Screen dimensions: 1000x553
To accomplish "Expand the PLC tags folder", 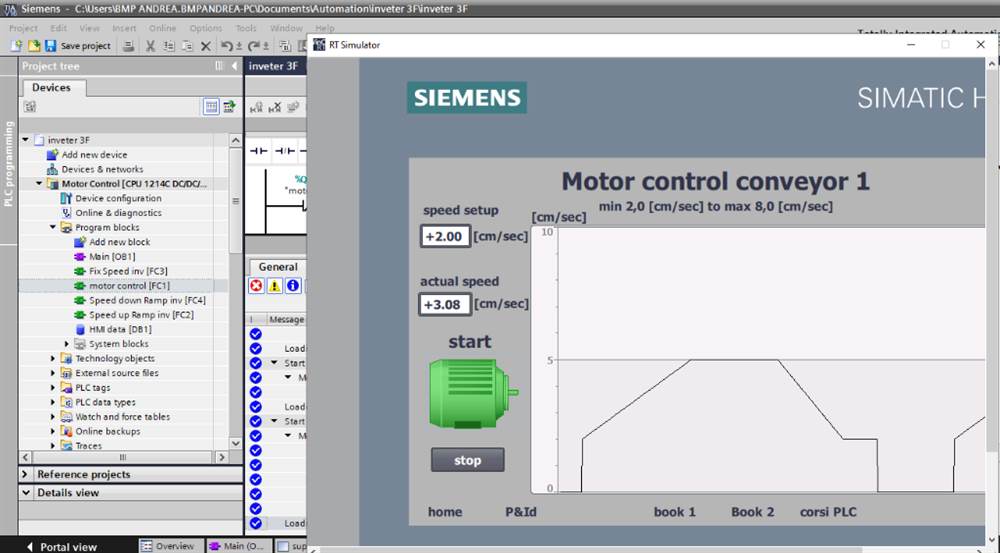I will (x=54, y=388).
